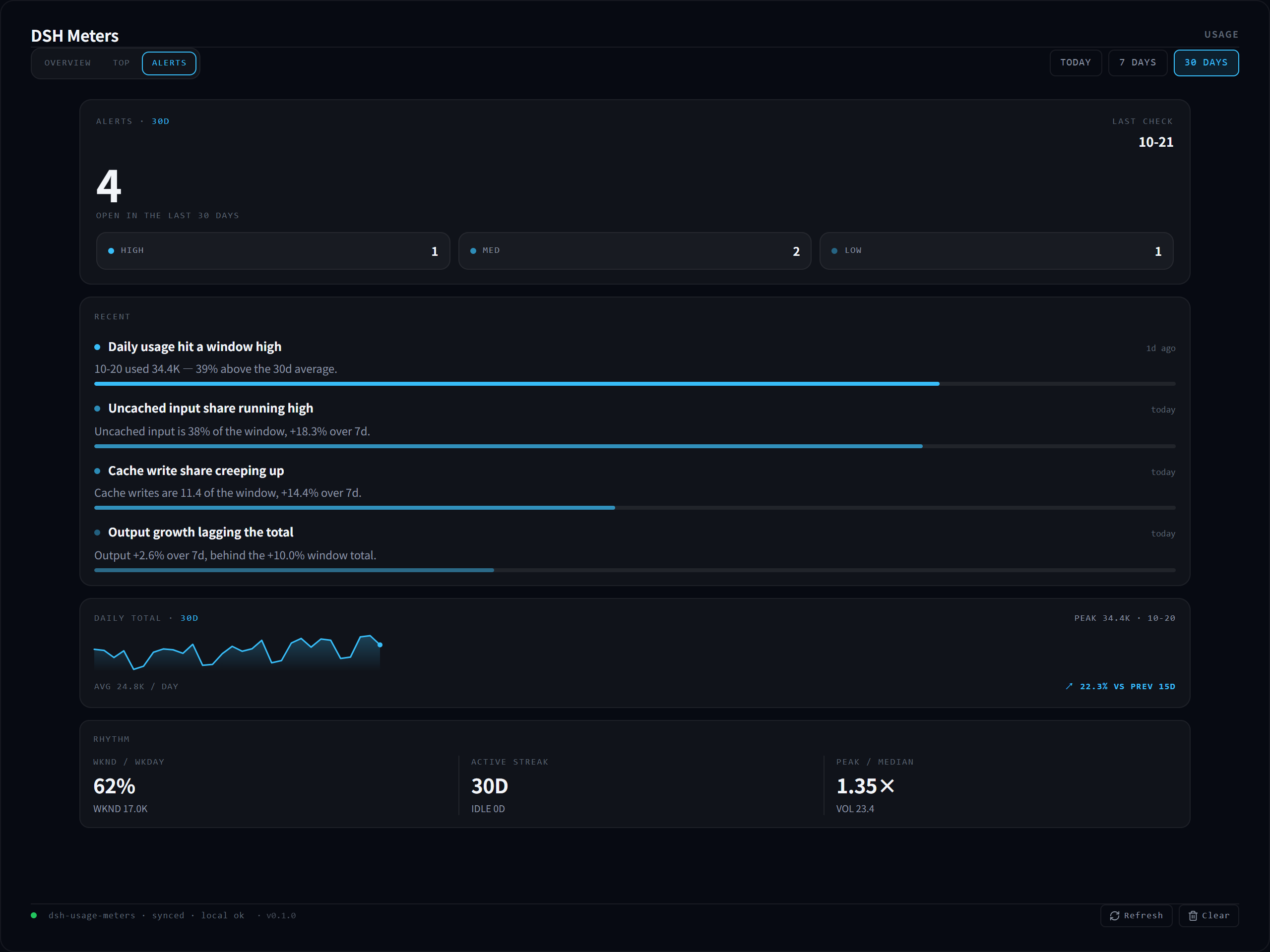Switch to the Top tab
The height and width of the screenshot is (952, 1270).
click(x=121, y=63)
